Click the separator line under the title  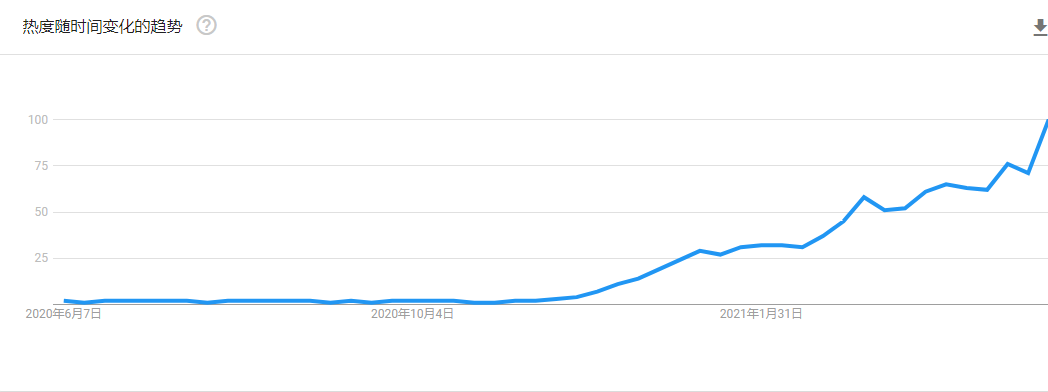pos(524,54)
